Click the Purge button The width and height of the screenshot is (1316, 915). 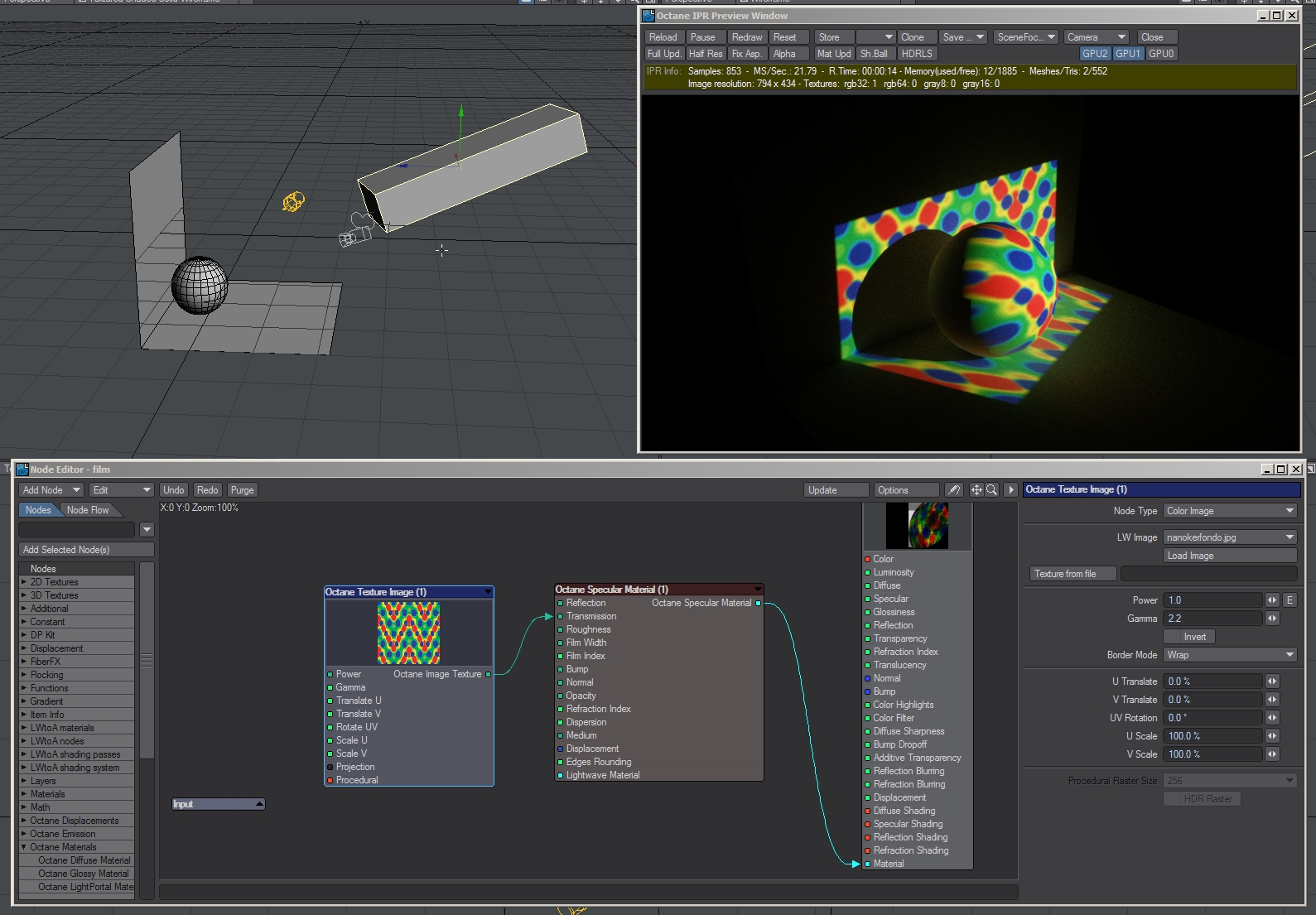point(243,490)
